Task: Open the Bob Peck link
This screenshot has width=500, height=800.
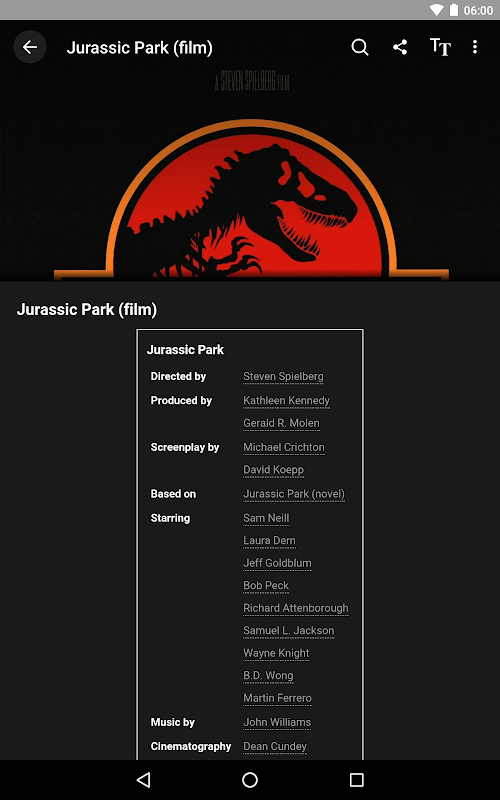Action: [x=266, y=586]
